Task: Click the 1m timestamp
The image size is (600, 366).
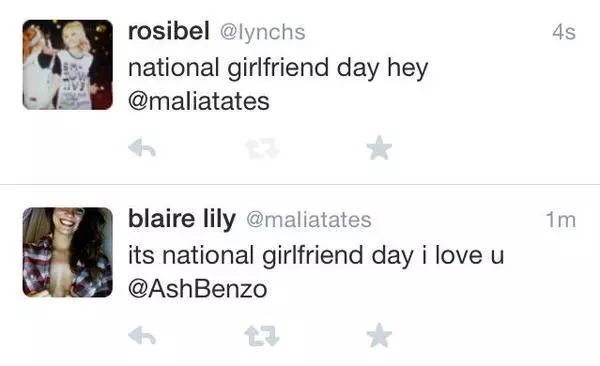Action: 561,220
